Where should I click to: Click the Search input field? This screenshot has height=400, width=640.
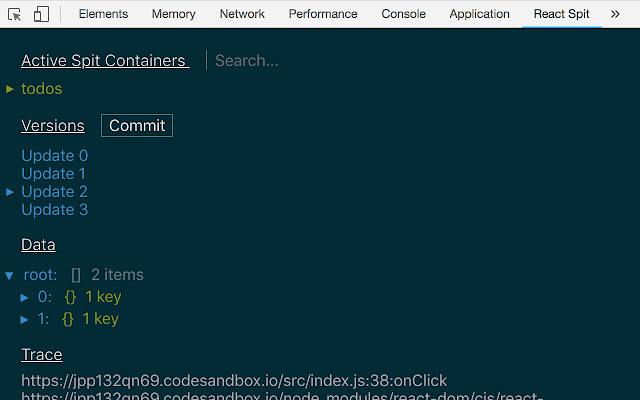tap(300, 61)
